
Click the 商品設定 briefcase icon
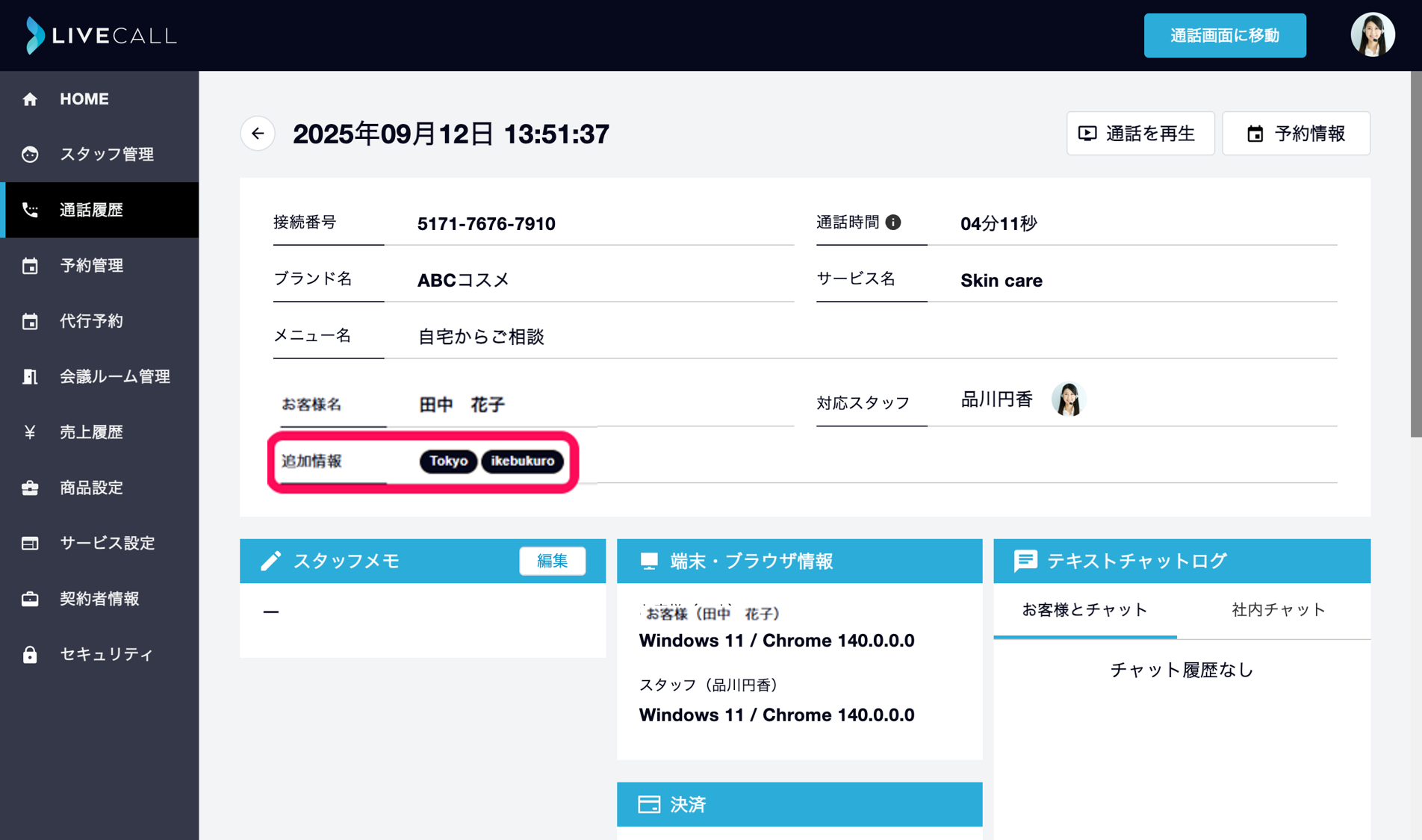(x=30, y=488)
